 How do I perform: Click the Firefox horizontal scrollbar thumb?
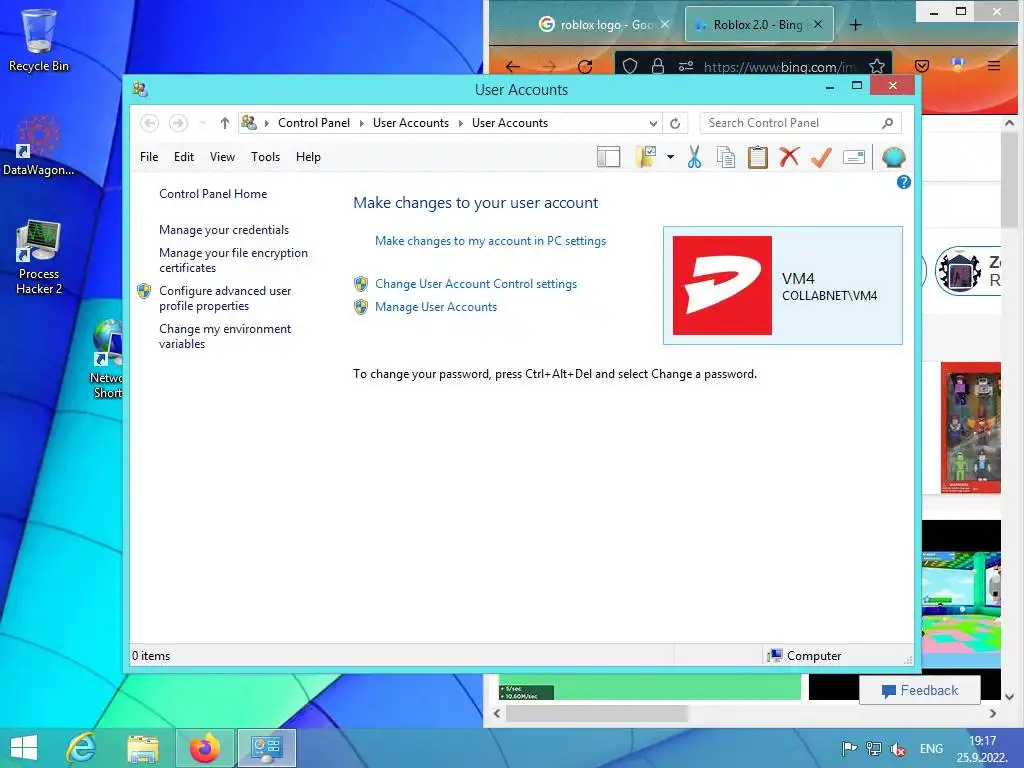(x=597, y=713)
